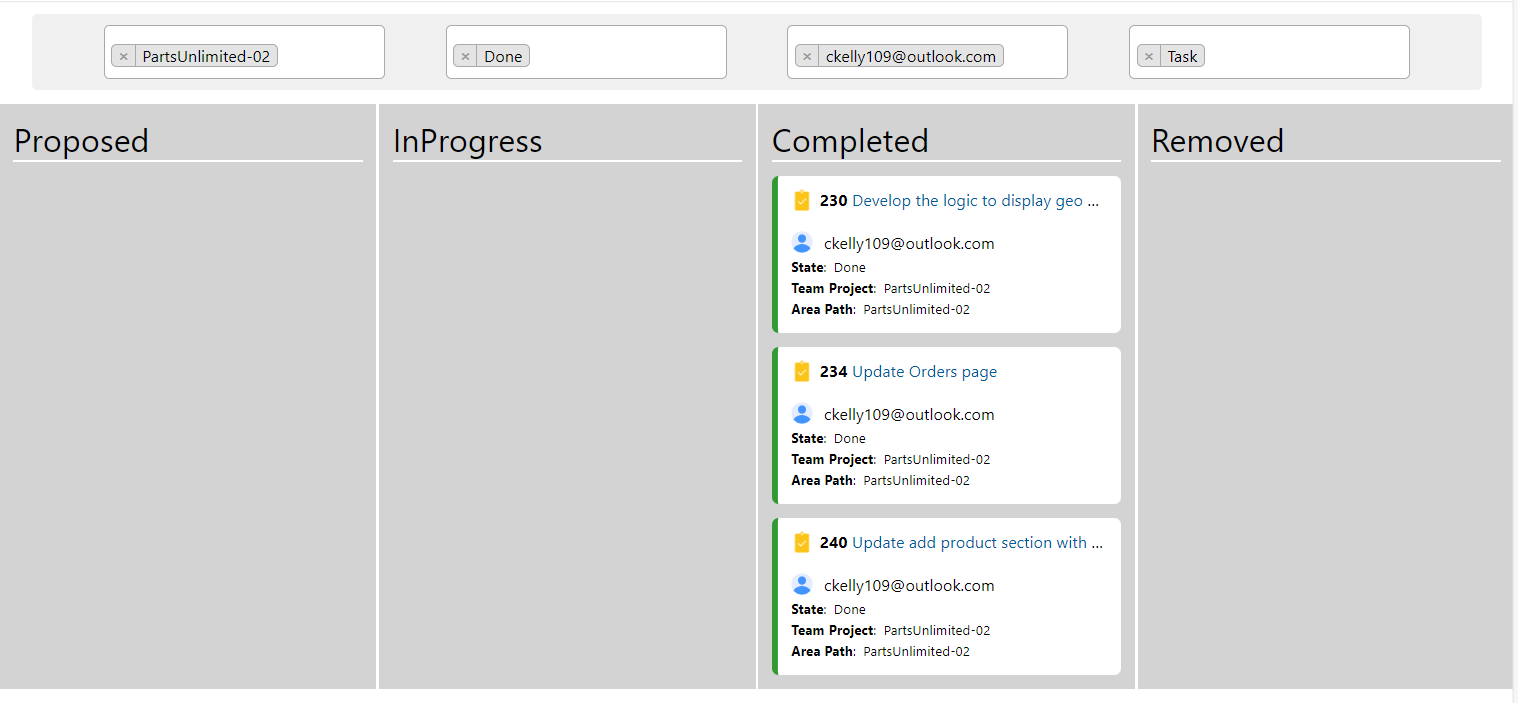
Task: Click user avatar on work item 230
Action: 802,243
